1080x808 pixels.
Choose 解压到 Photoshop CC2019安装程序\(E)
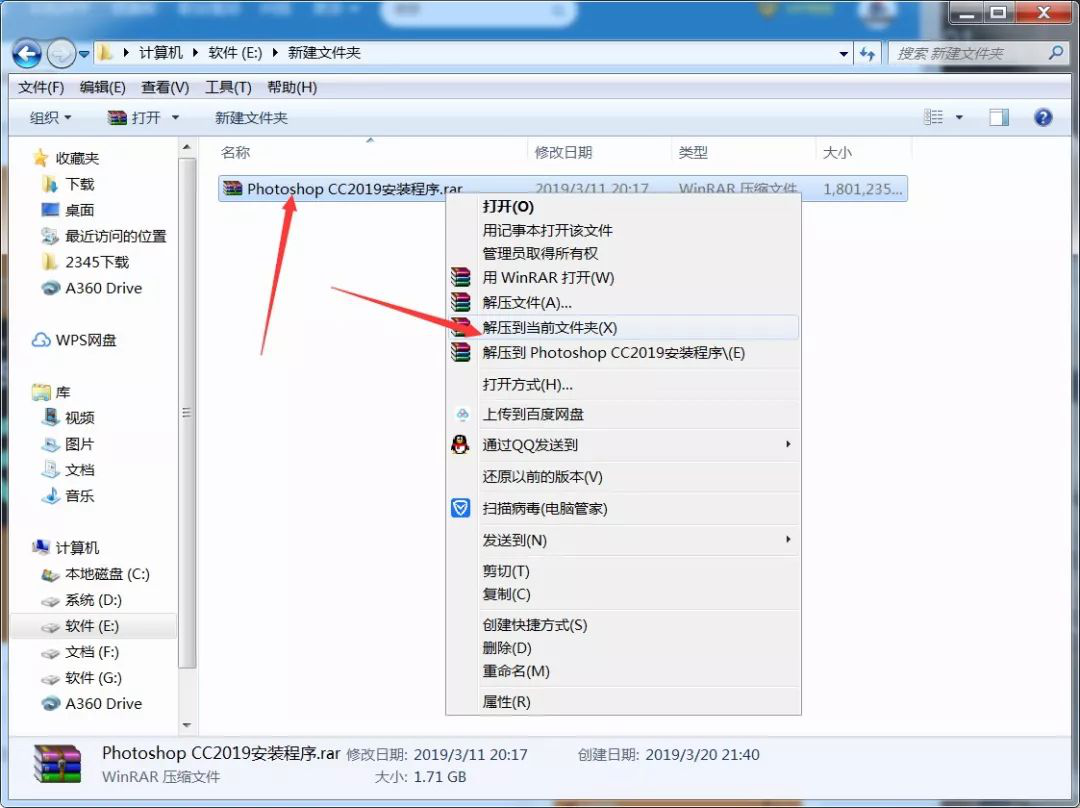coord(614,353)
